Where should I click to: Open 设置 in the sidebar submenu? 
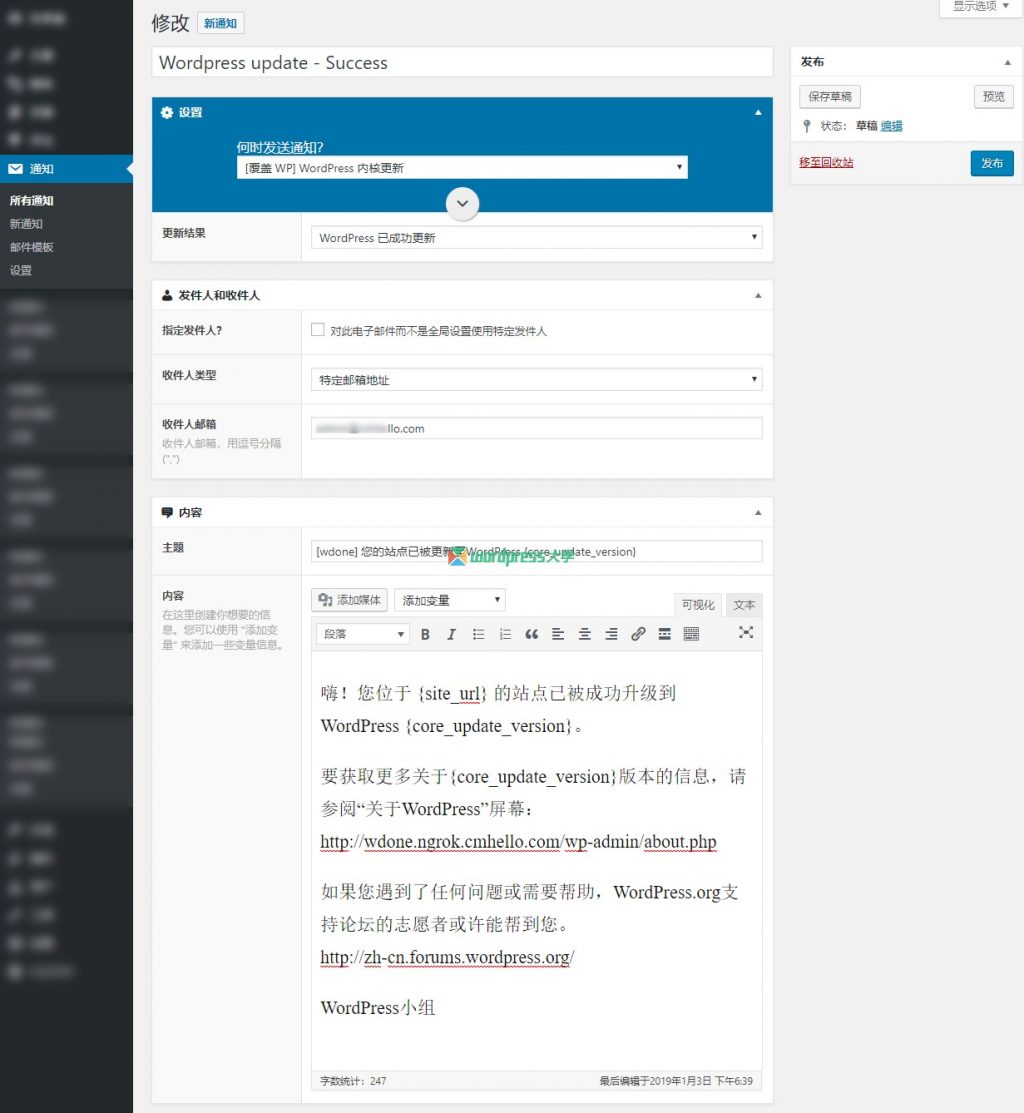[x=21, y=270]
